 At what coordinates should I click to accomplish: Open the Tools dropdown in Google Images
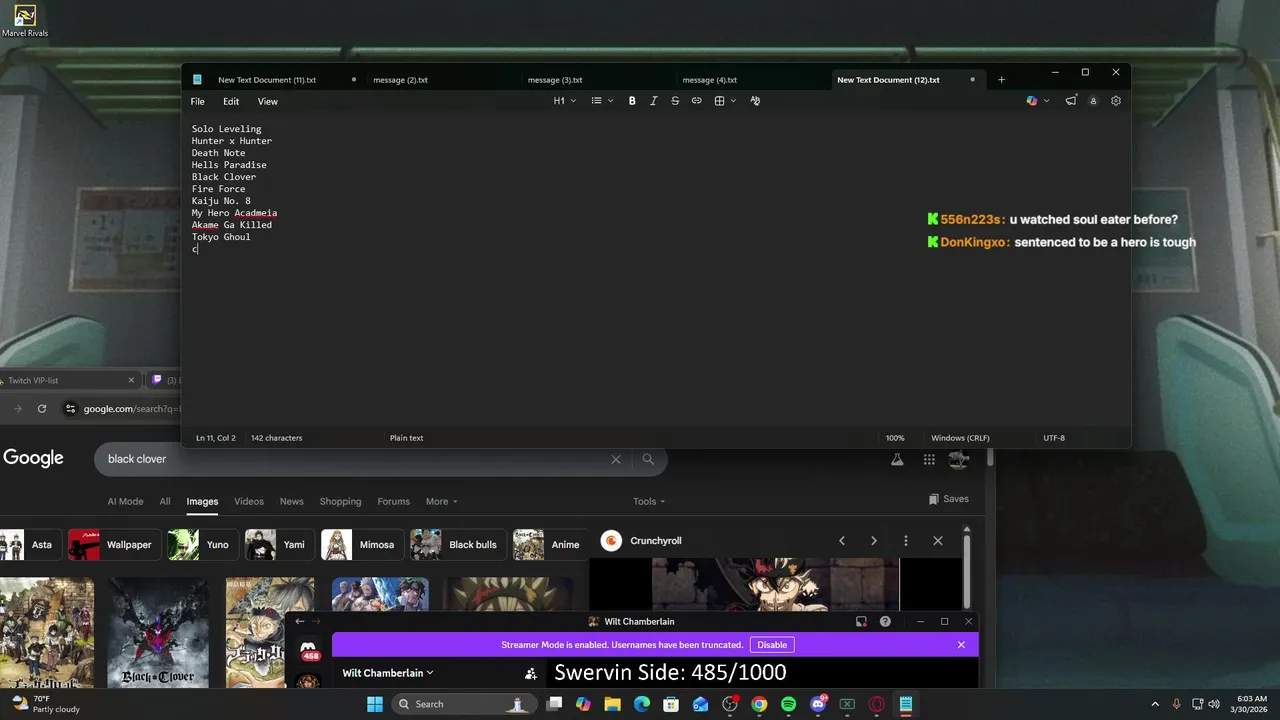649,502
